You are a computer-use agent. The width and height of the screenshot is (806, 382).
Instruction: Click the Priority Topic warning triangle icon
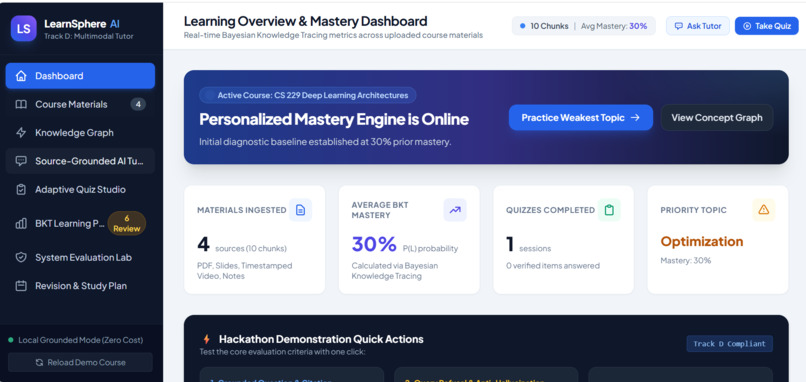coord(763,210)
